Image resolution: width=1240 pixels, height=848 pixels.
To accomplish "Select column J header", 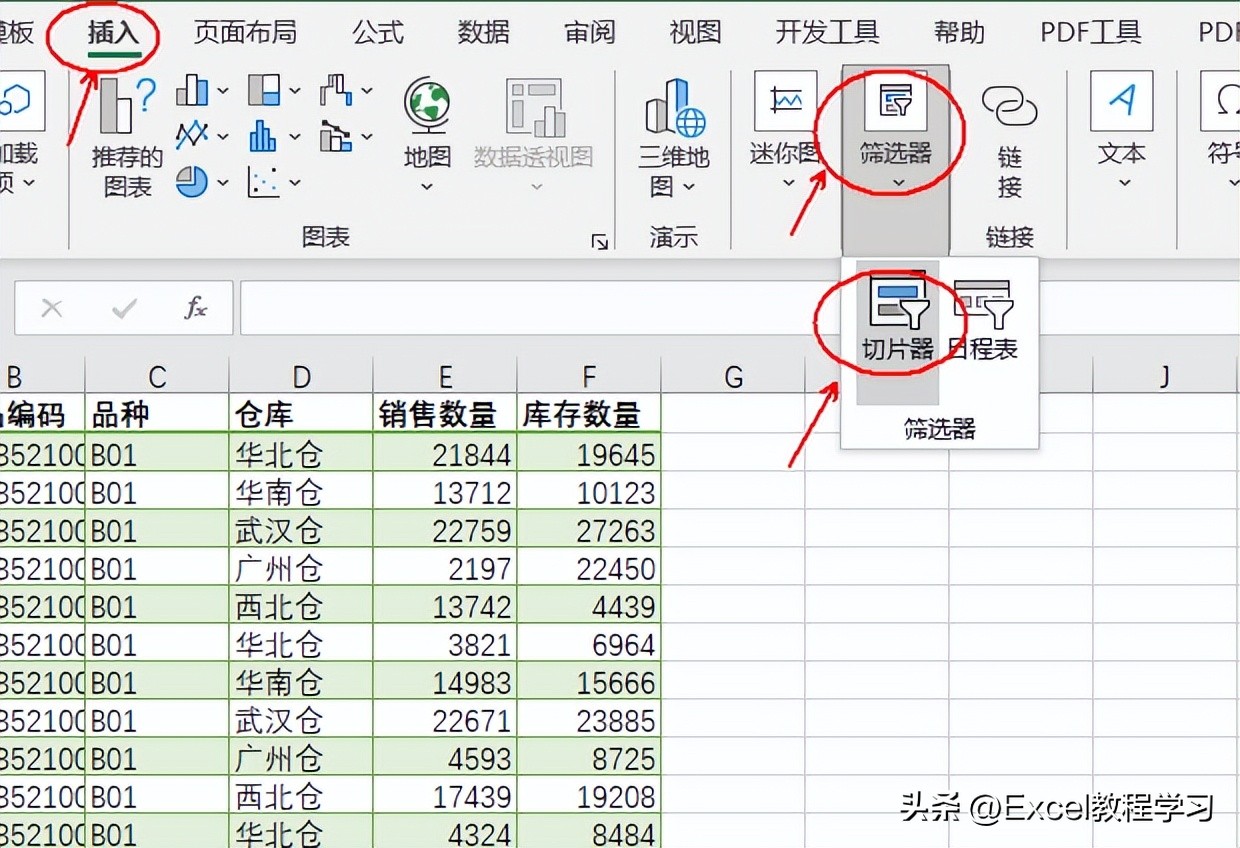I will tap(1165, 377).
